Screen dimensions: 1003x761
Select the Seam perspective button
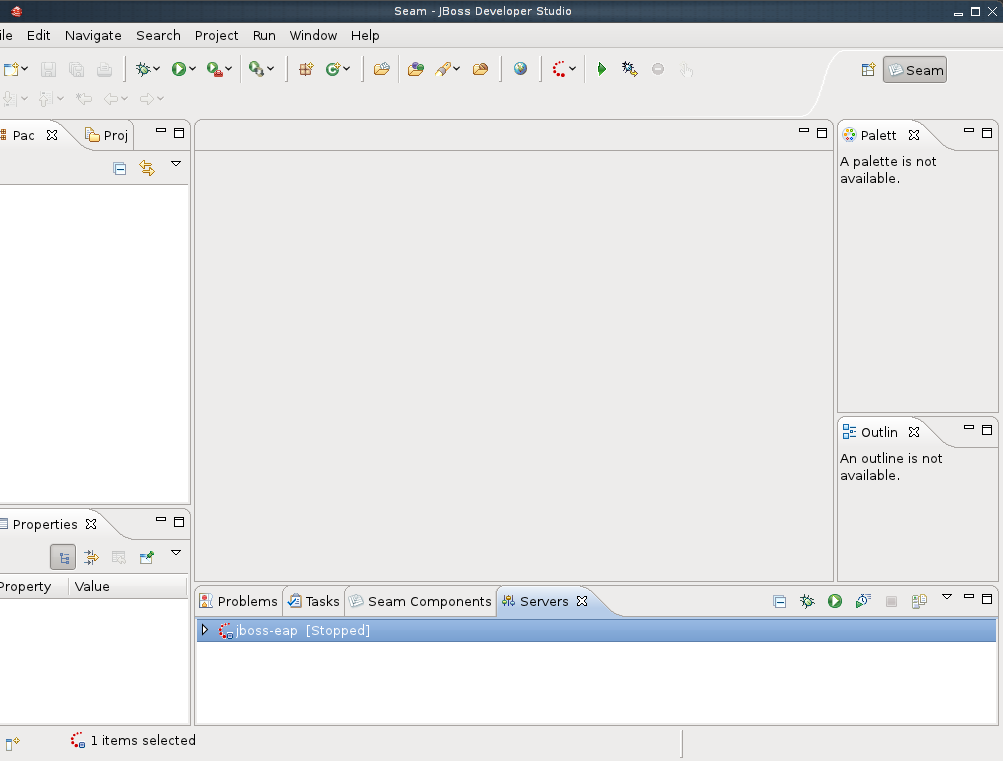click(x=915, y=70)
